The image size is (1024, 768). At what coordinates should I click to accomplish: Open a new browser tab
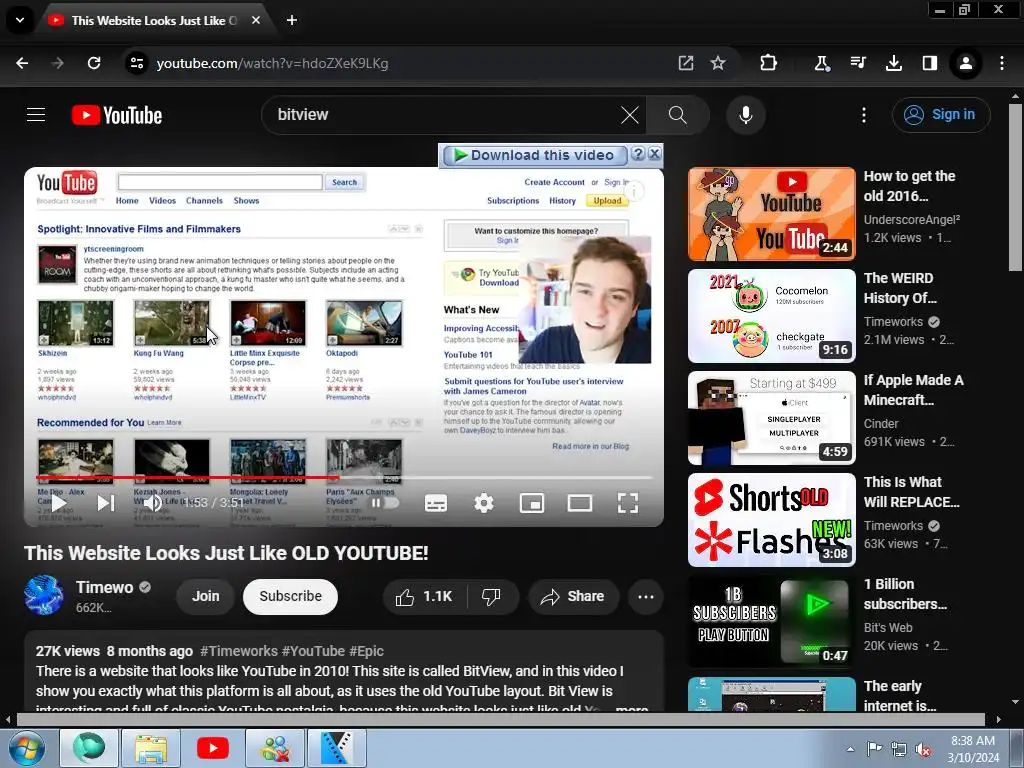pyautogui.click(x=292, y=20)
